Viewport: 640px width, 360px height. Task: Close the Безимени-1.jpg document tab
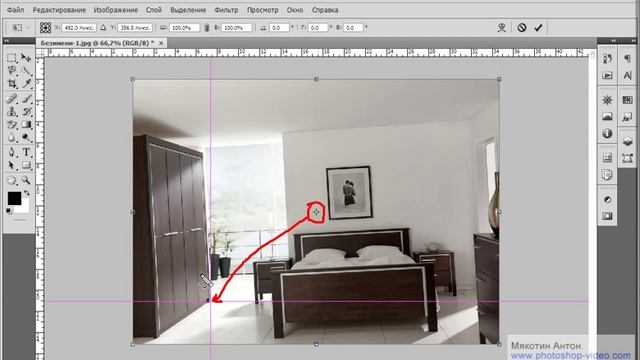[161, 43]
